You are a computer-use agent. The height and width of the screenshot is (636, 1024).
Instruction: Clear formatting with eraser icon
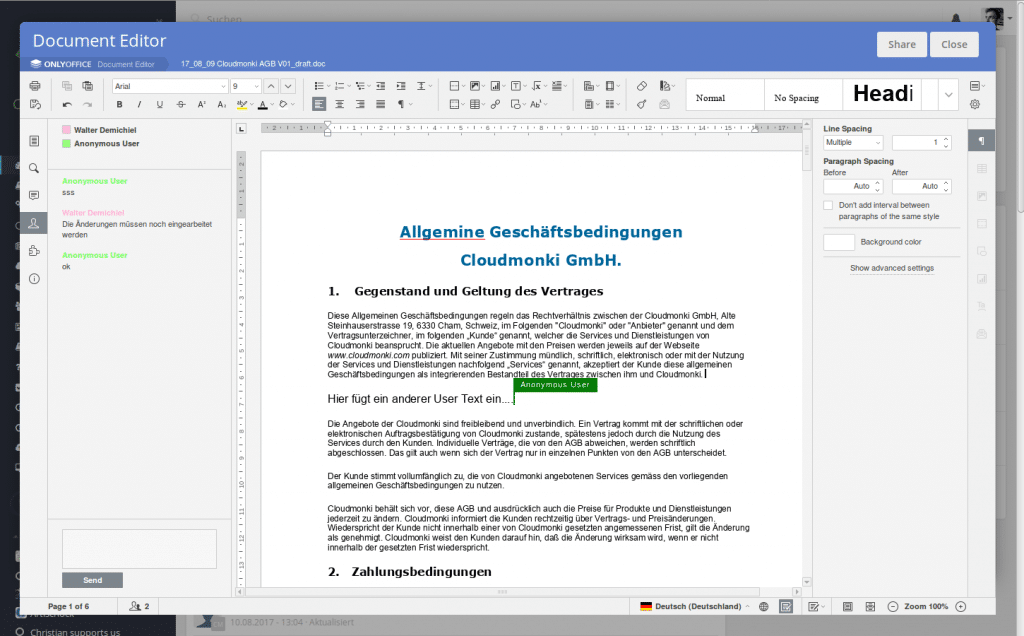coord(642,86)
